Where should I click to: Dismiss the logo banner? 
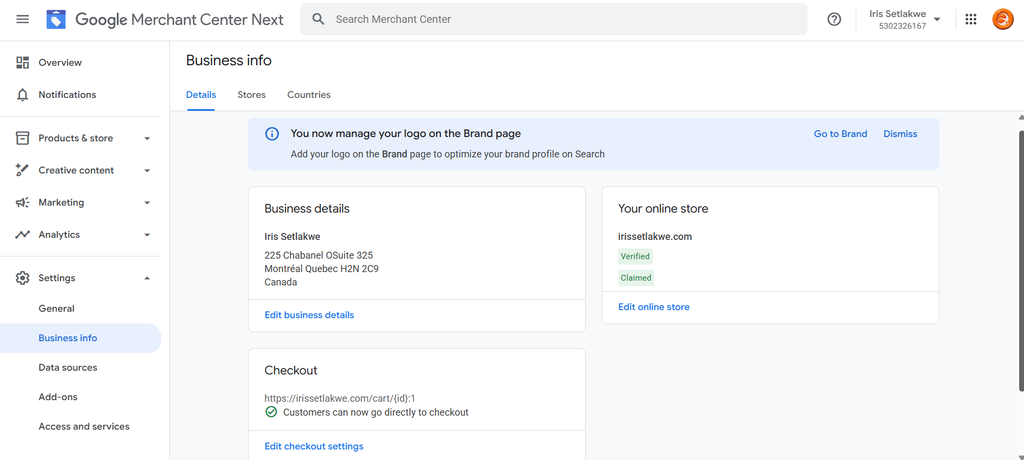[901, 134]
